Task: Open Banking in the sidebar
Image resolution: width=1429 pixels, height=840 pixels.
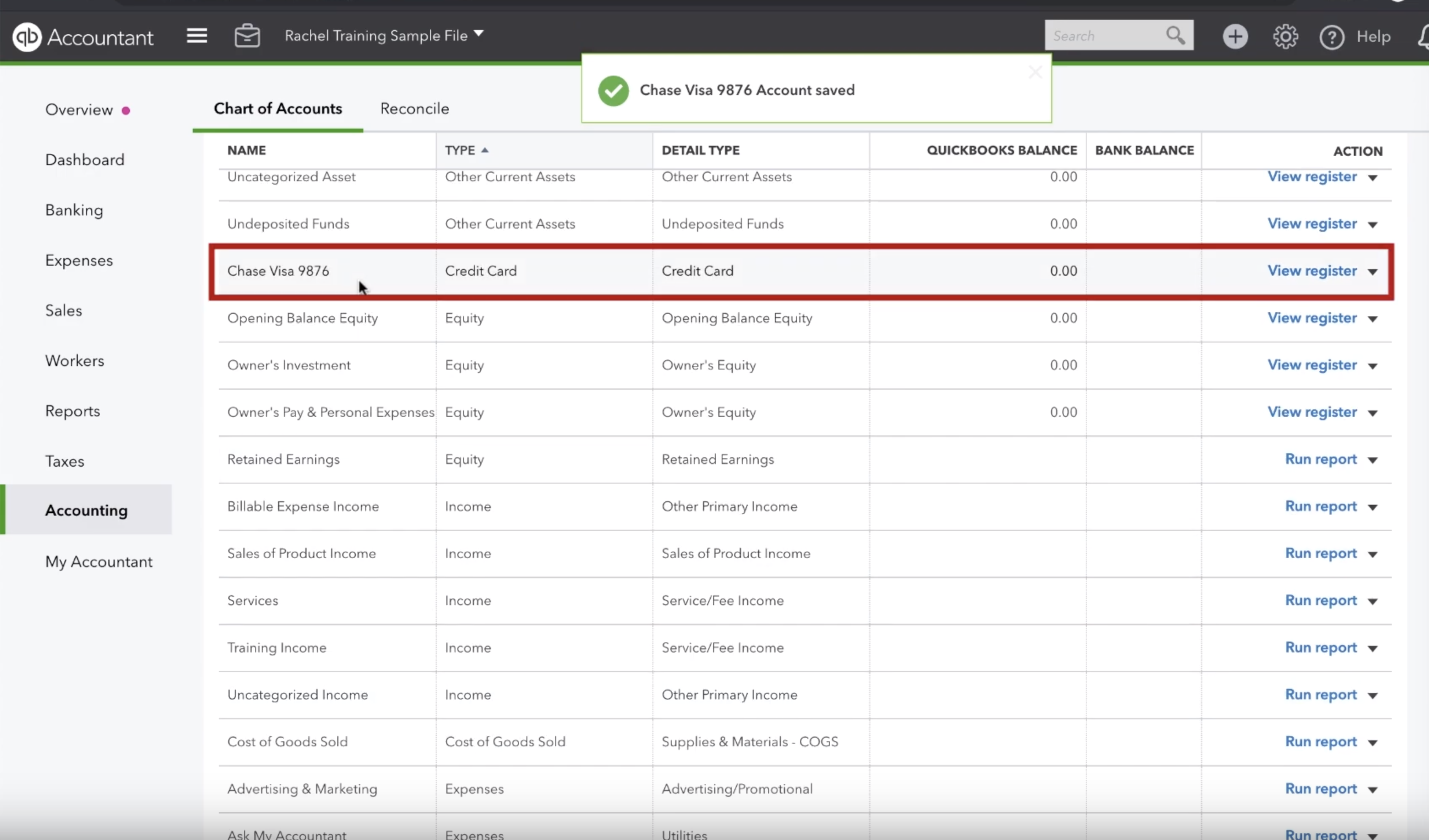Action: 74,210
